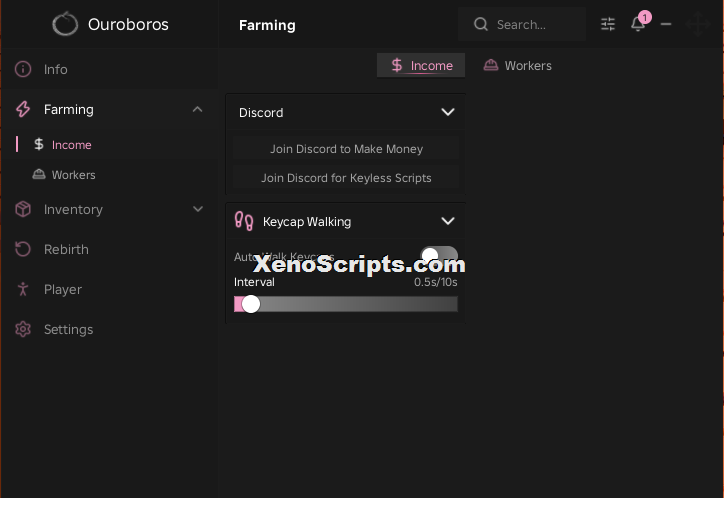Open the Player sidebar section

(109, 289)
